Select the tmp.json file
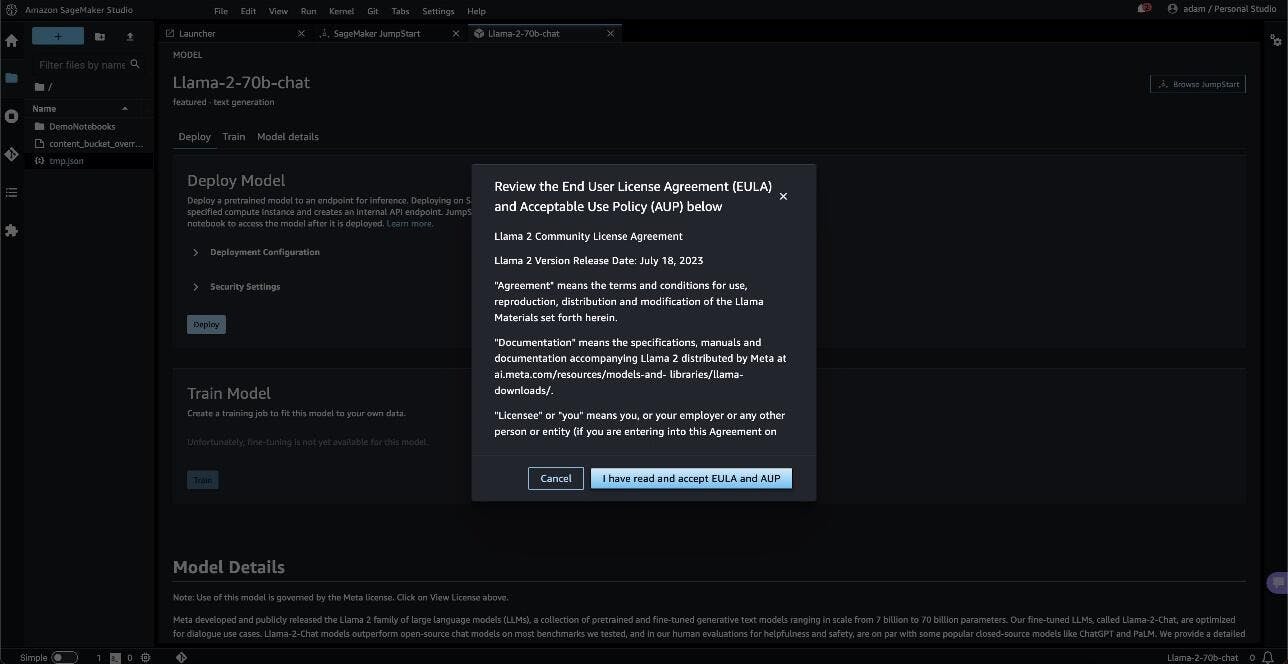 pos(67,161)
